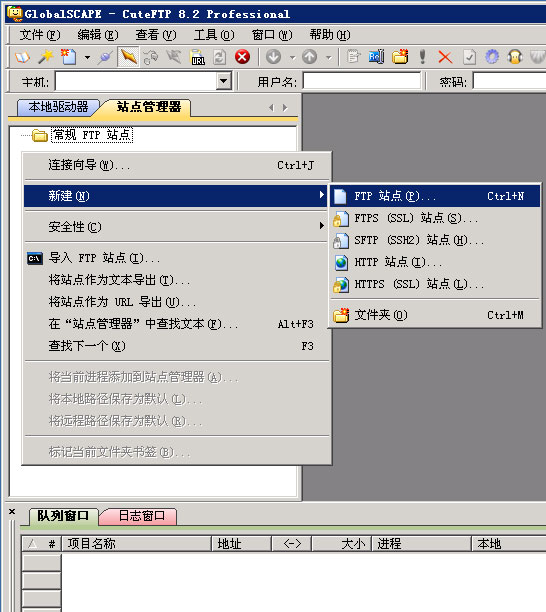Click the Rename toolbar icon
This screenshot has height=612, width=546.
click(376, 57)
